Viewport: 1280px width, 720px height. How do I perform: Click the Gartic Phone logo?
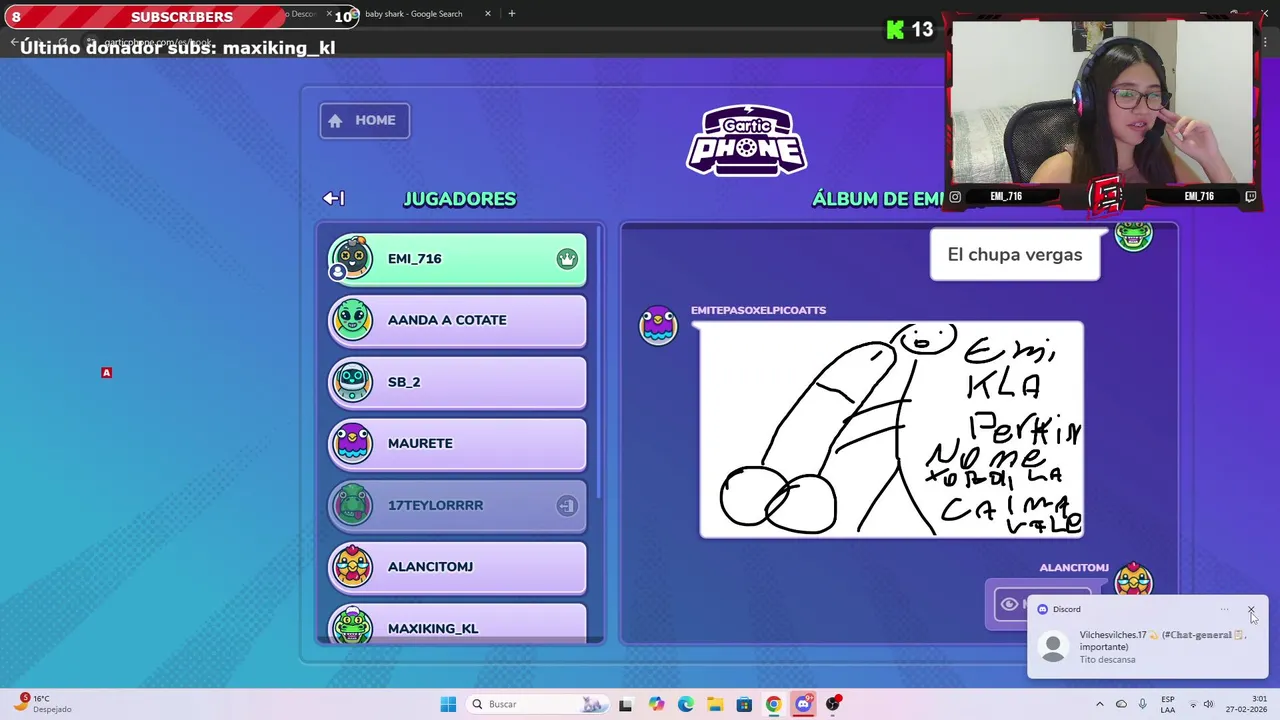(746, 140)
